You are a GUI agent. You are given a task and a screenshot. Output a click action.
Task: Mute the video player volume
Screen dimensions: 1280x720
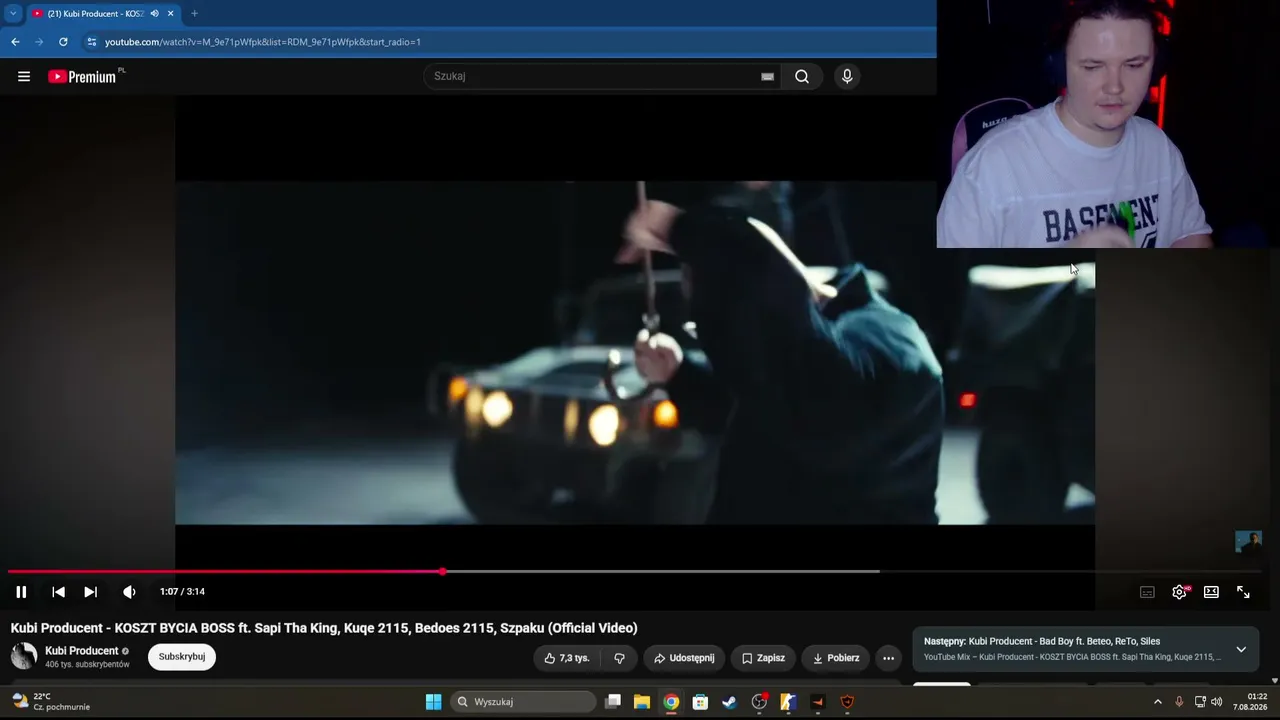[x=129, y=592]
